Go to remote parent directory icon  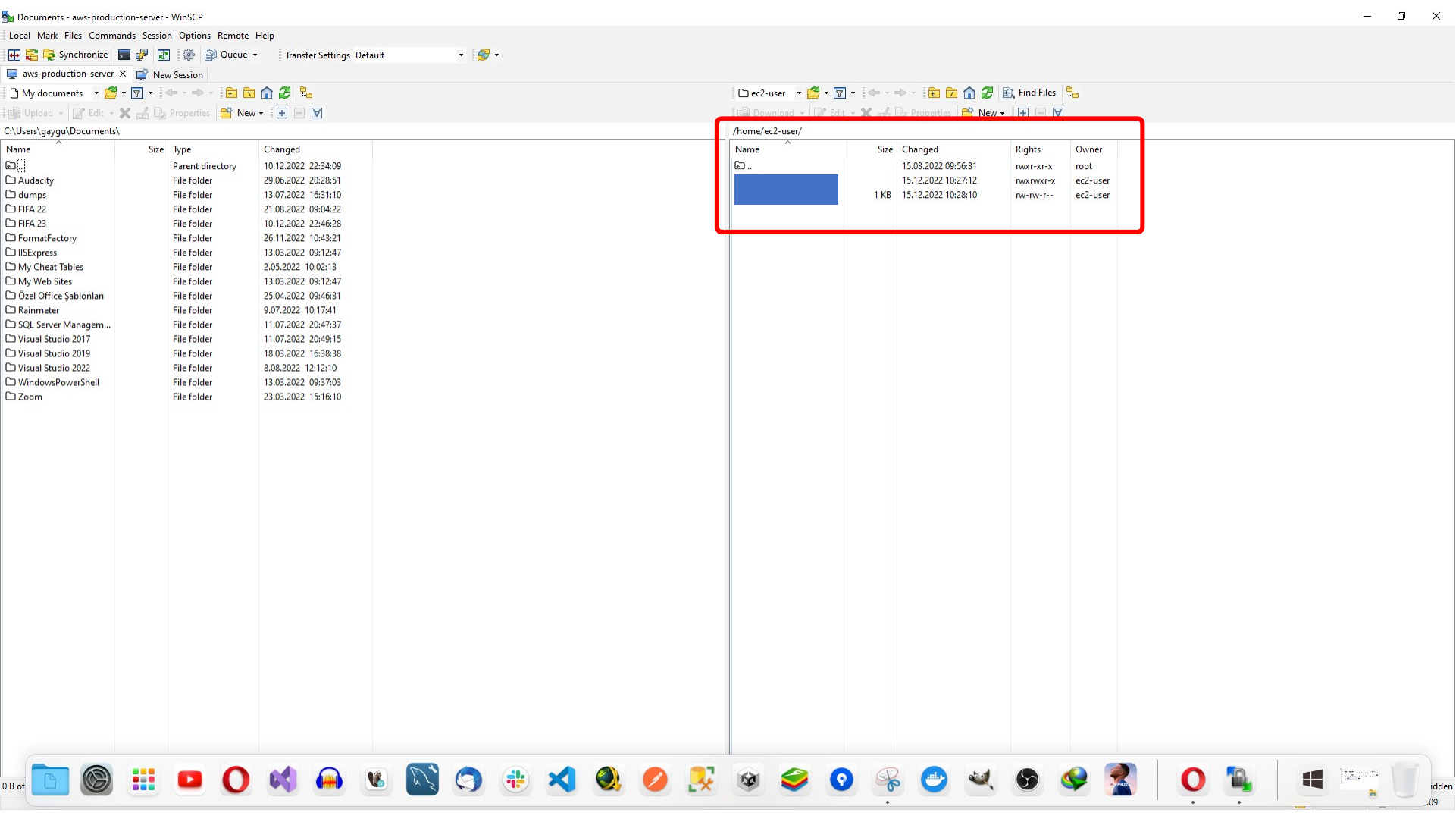pyautogui.click(x=934, y=93)
